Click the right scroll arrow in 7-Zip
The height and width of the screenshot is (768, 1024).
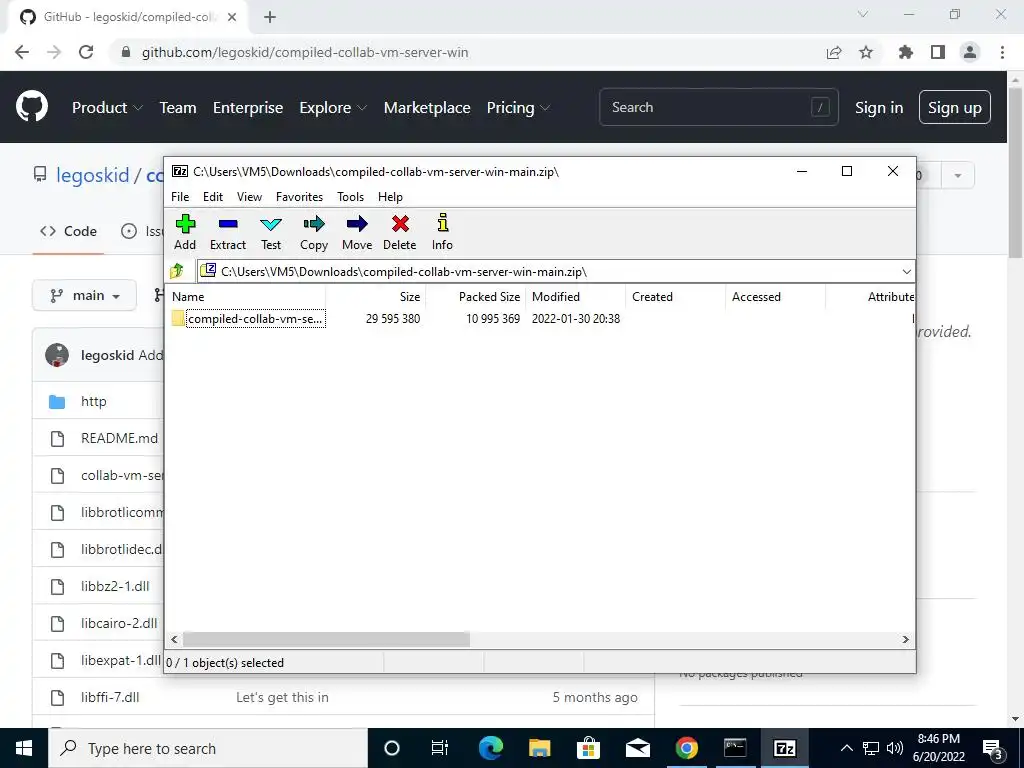pos(905,639)
